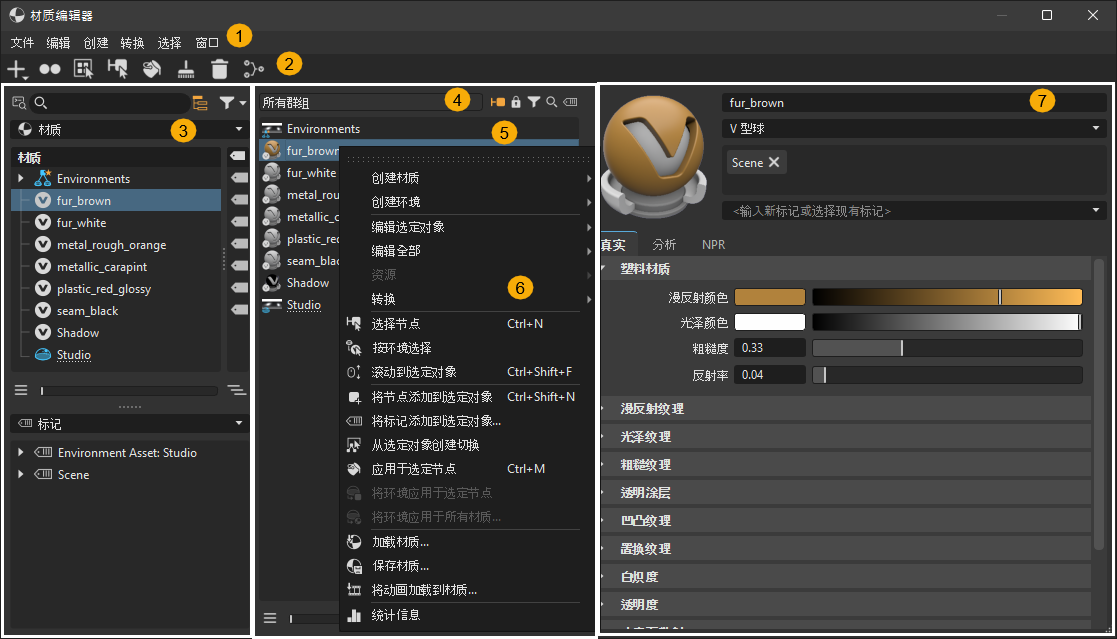Screen dimensions: 1117x639
Task: Open the 标记 panel dropdown
Action: 130,424
